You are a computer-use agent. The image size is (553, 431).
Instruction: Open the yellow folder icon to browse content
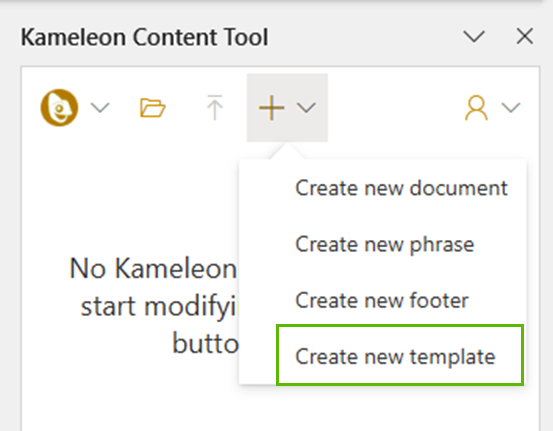(152, 108)
